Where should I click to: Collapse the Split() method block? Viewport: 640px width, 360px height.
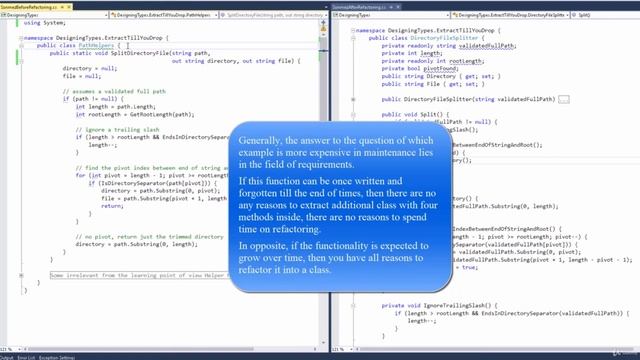[353, 115]
